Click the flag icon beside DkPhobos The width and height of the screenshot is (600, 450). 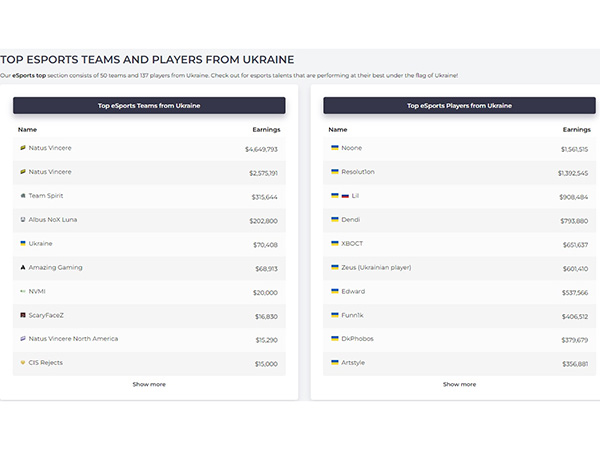(335, 339)
